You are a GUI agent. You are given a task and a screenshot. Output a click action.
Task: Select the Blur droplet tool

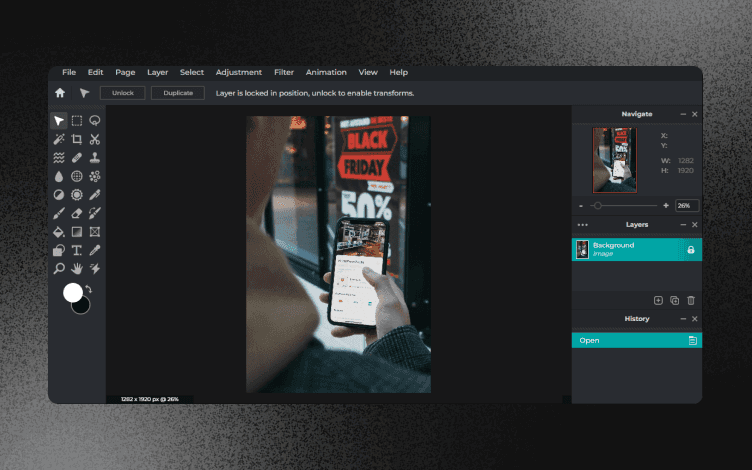point(59,176)
